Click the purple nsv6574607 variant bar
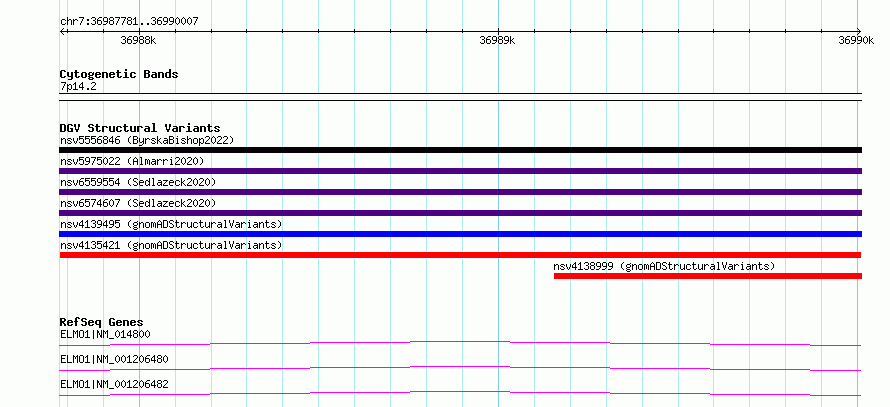Screen dimensions: 890x407 tap(460, 213)
